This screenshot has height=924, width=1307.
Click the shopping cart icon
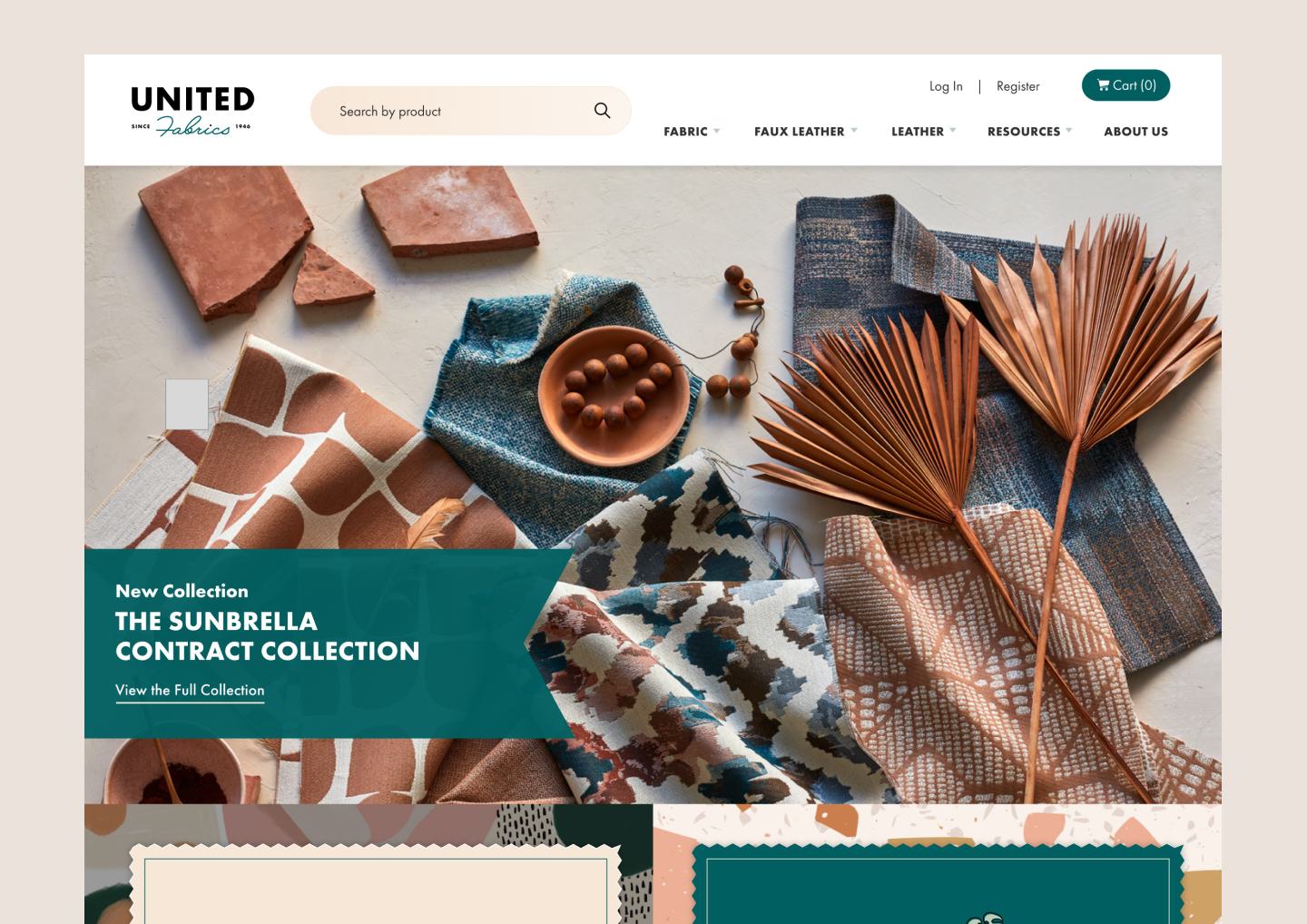pyautogui.click(x=1103, y=85)
